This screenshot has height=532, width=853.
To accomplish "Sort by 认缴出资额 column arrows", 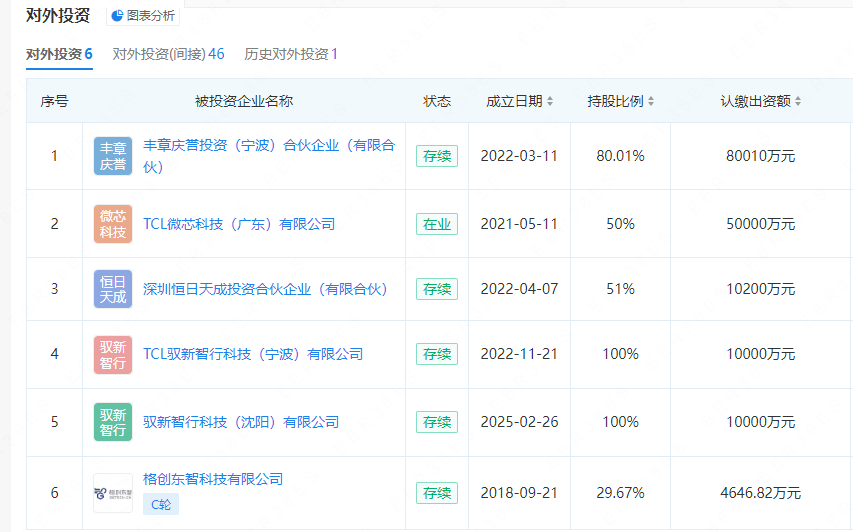I will tap(798, 102).
